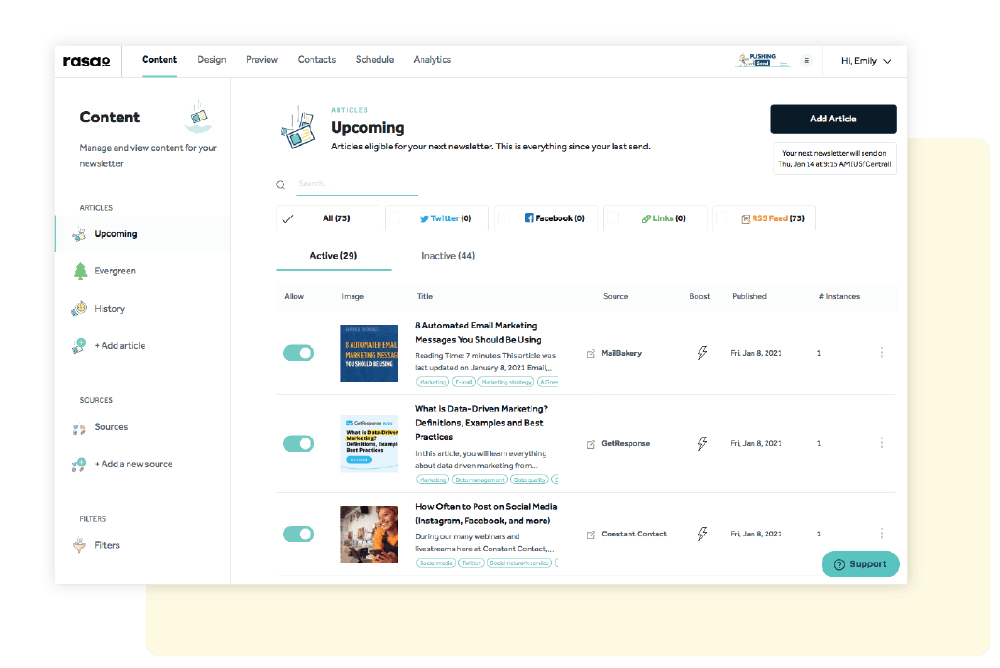Open the Support chat button

(x=860, y=564)
